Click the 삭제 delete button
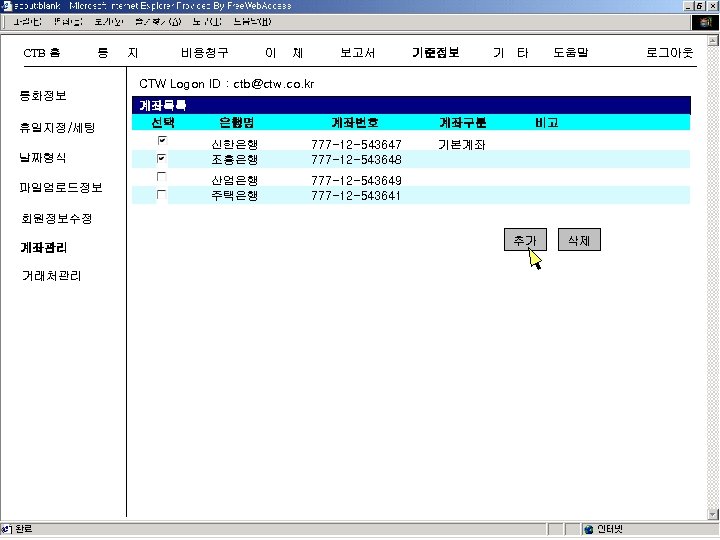 (579, 240)
